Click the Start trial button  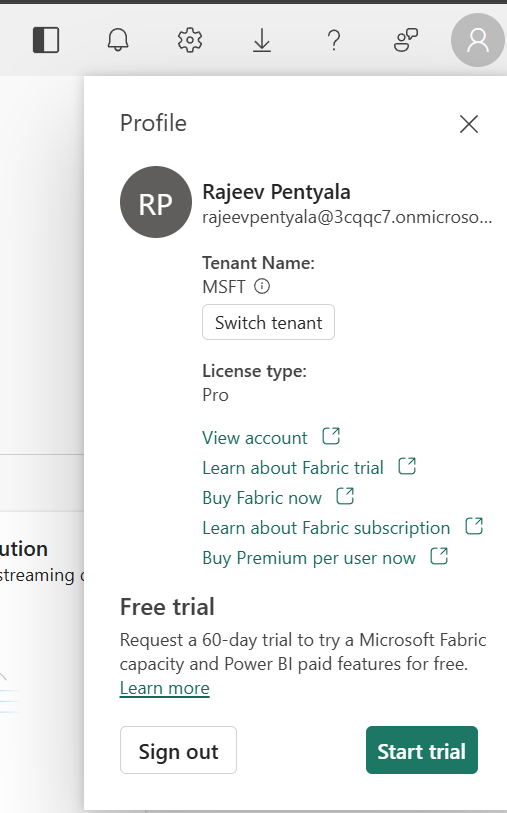click(x=421, y=750)
